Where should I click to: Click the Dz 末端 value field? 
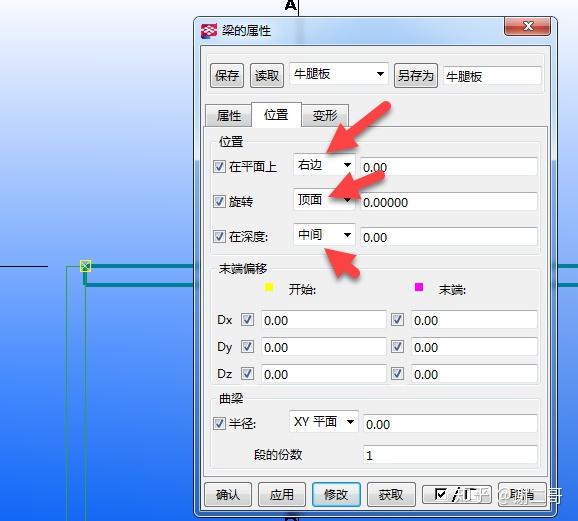tap(474, 374)
